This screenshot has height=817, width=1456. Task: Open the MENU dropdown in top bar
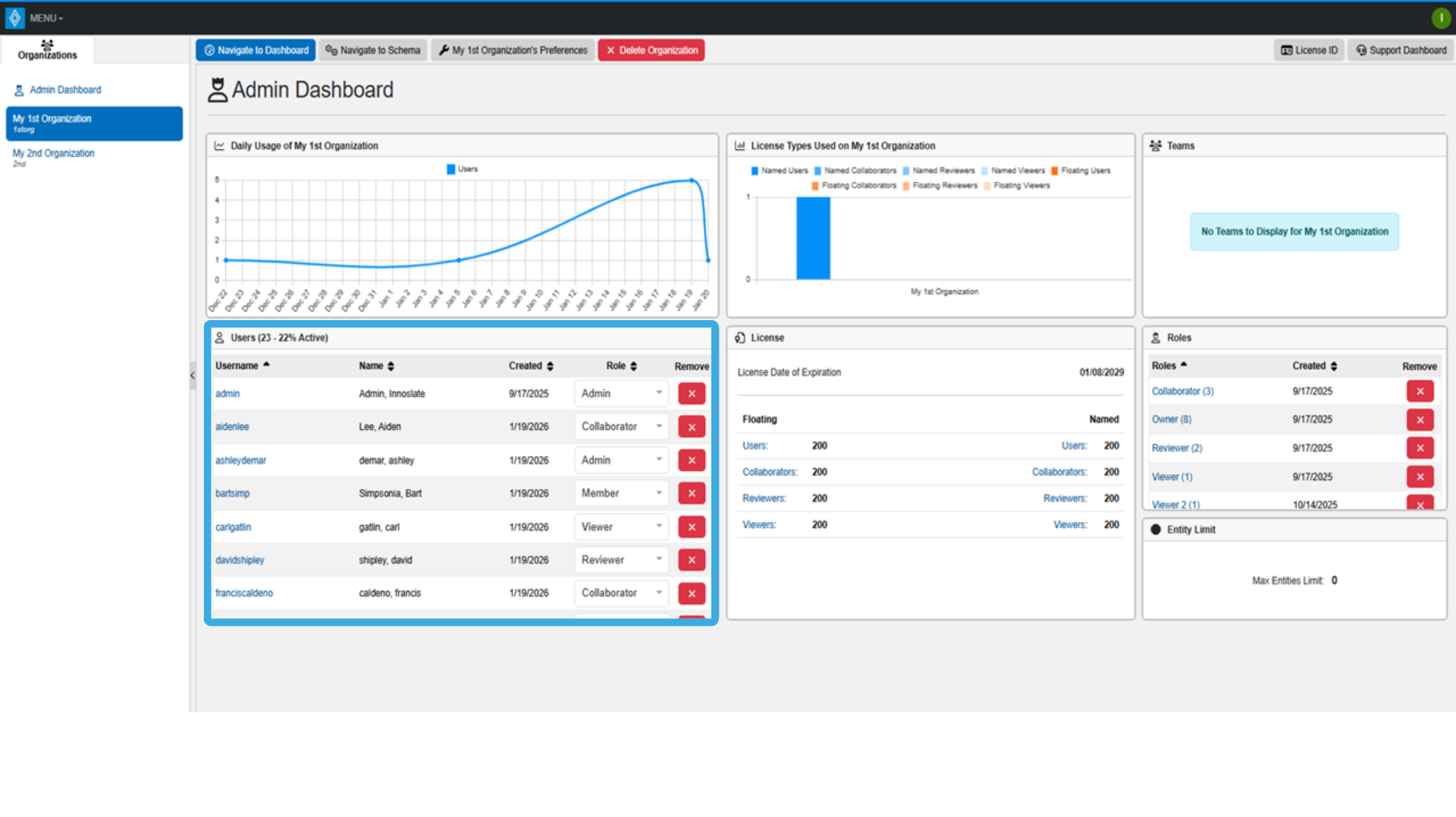46,18
